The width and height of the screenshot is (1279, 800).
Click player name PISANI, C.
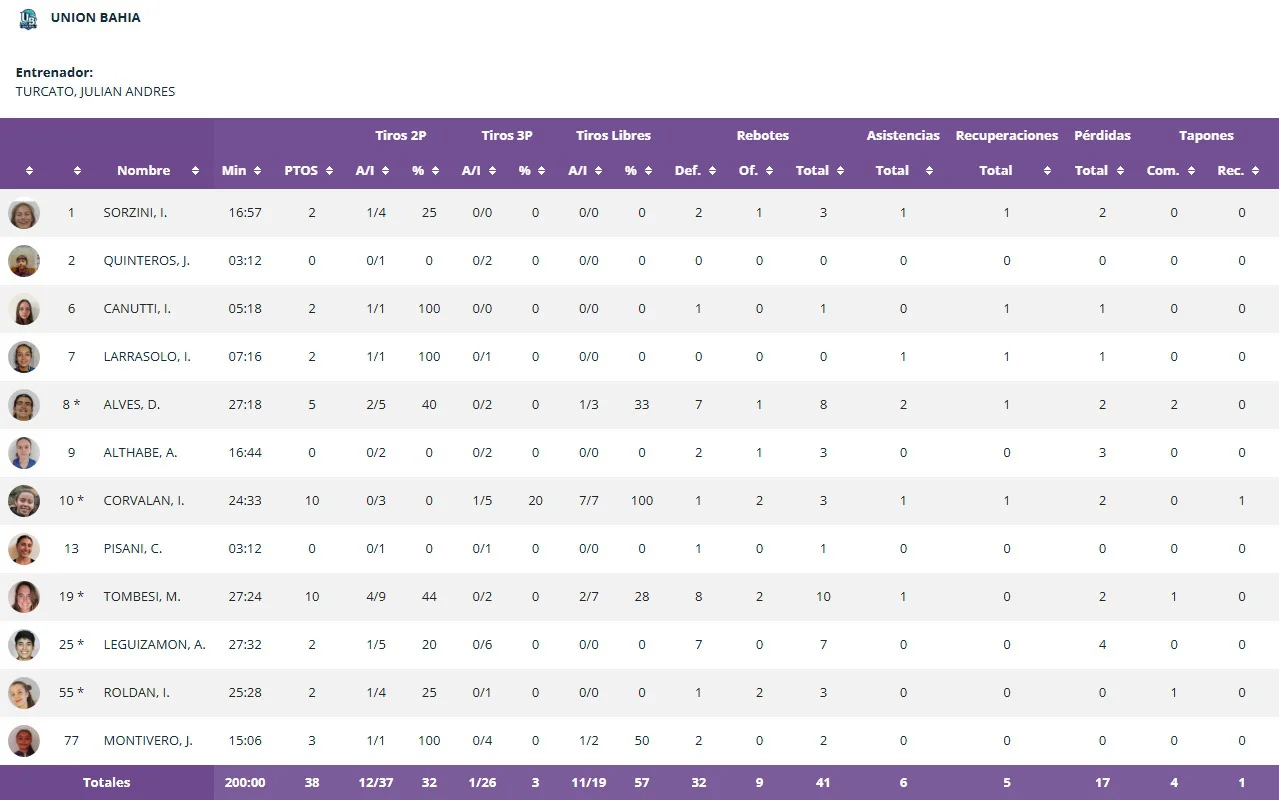[x=133, y=549]
